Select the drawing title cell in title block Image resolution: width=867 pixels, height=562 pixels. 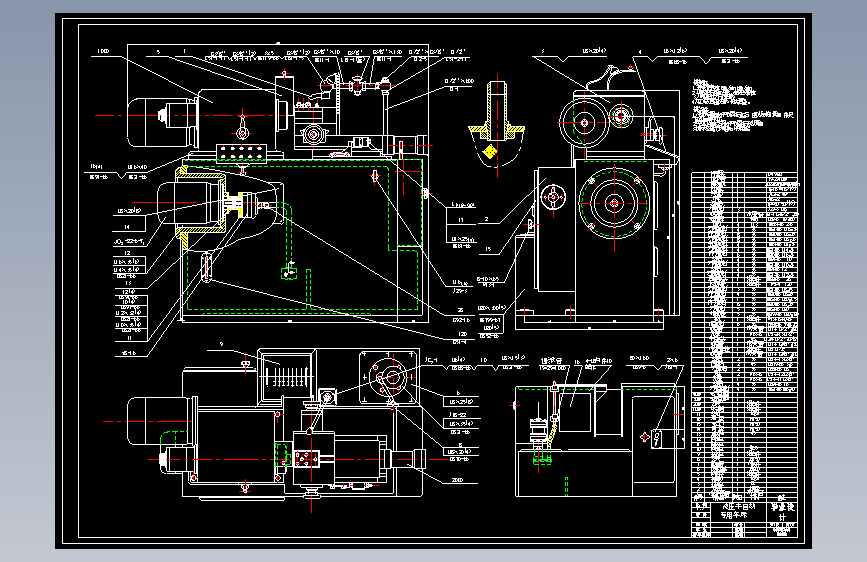(738, 511)
